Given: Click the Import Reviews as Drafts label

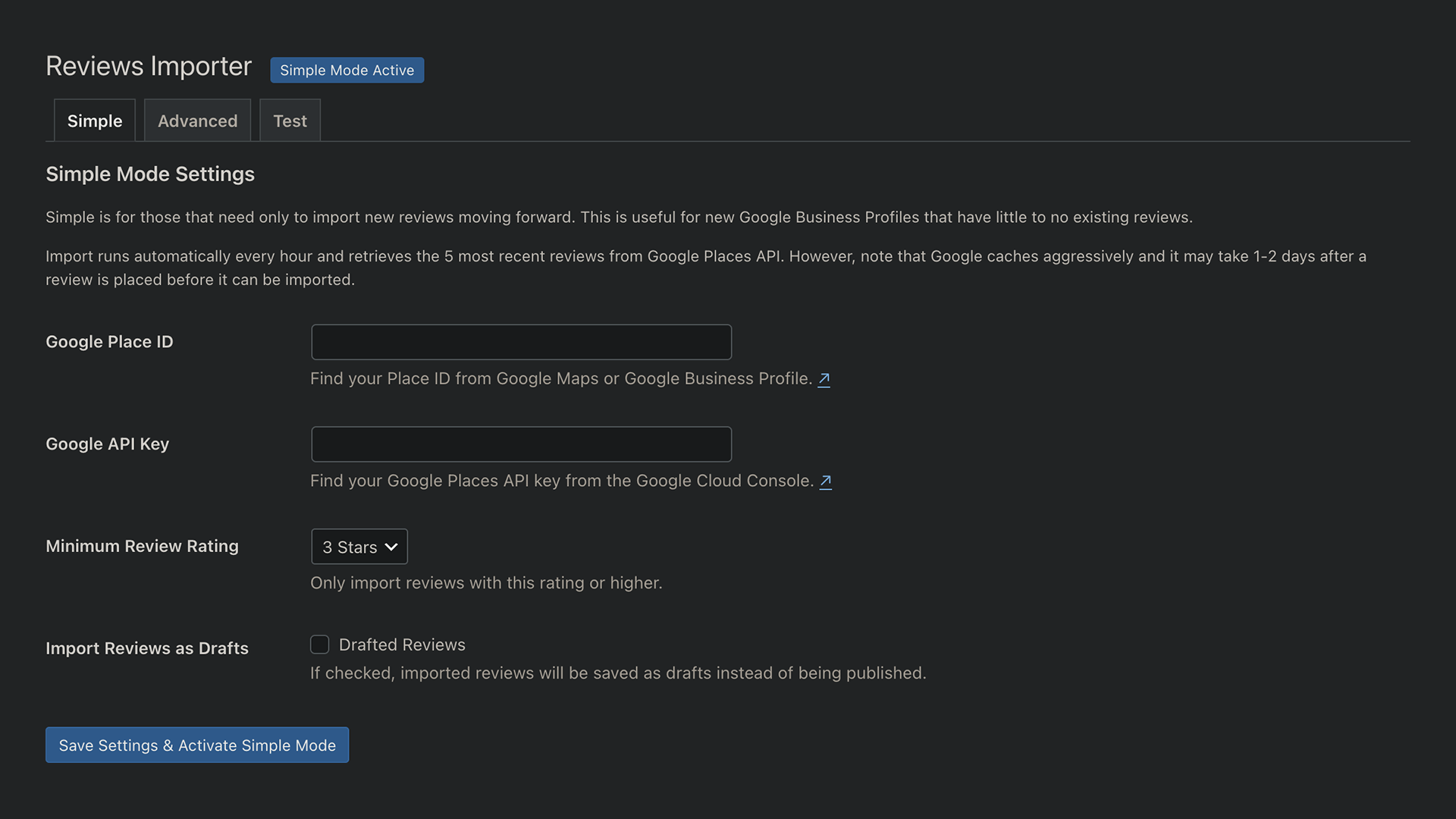Looking at the screenshot, I should 147,648.
